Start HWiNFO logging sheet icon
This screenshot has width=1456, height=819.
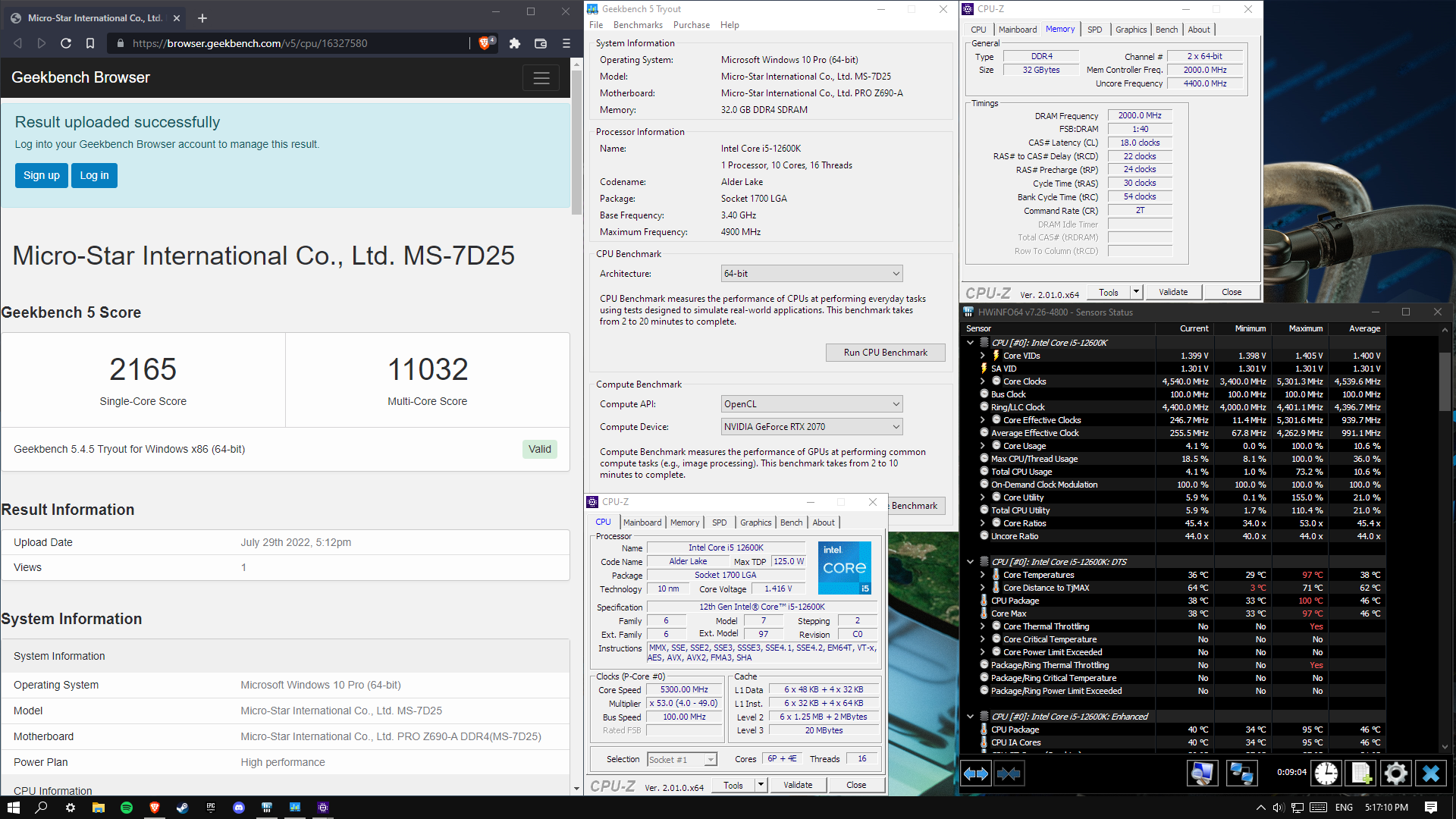1360,773
